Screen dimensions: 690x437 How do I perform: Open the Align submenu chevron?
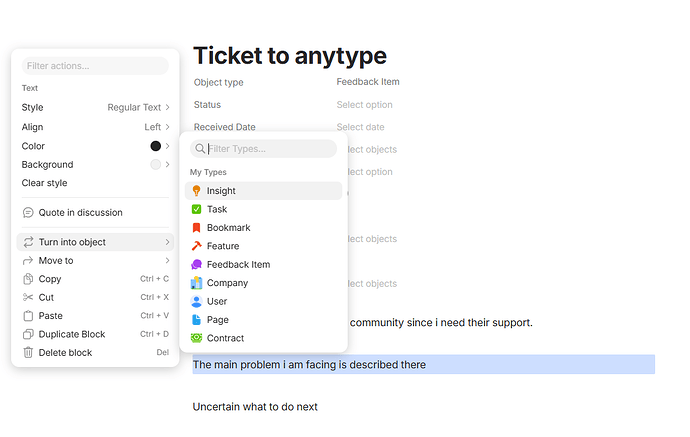(x=167, y=127)
